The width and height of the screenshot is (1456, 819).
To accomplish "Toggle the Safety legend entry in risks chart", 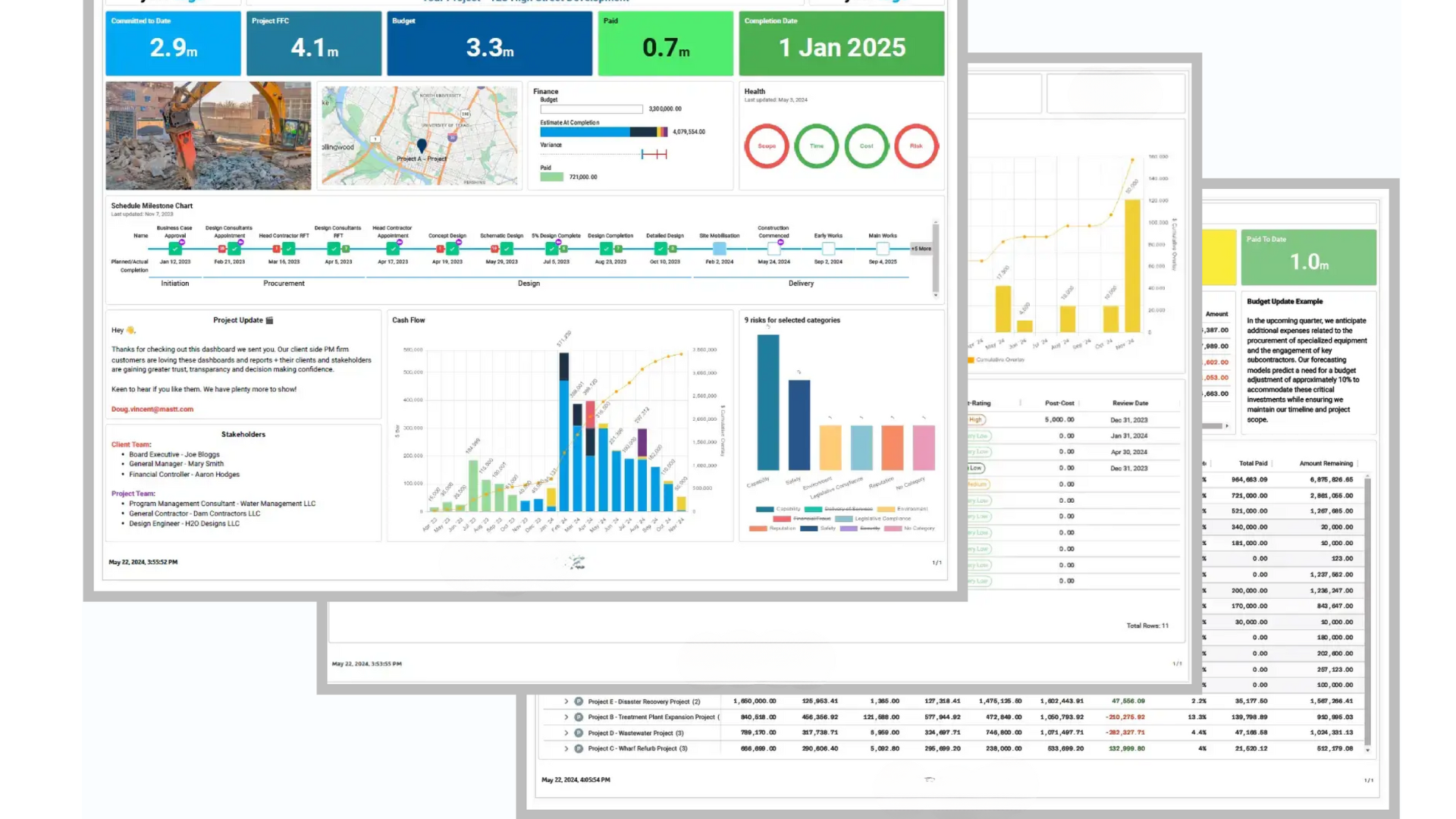I will [818, 529].
